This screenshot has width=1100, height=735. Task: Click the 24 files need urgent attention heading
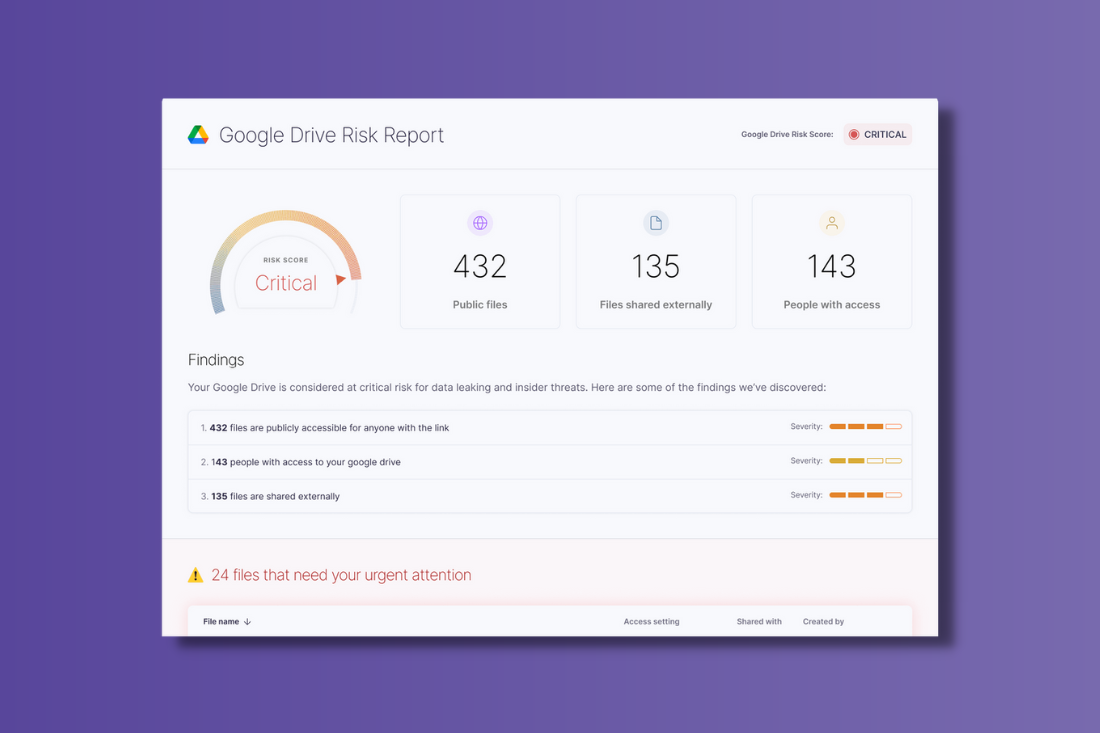coord(341,575)
